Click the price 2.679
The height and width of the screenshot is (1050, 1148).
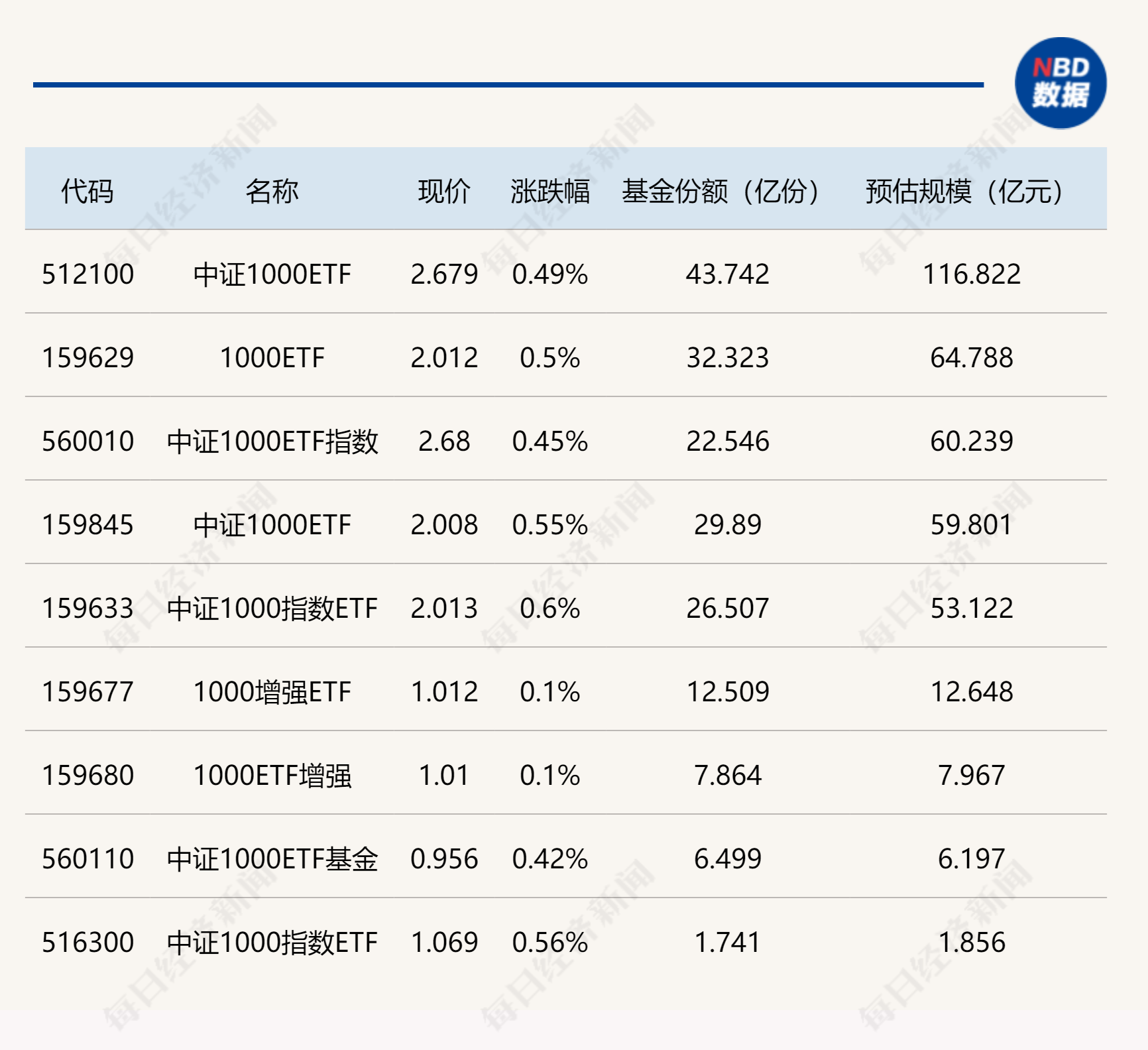point(444,274)
